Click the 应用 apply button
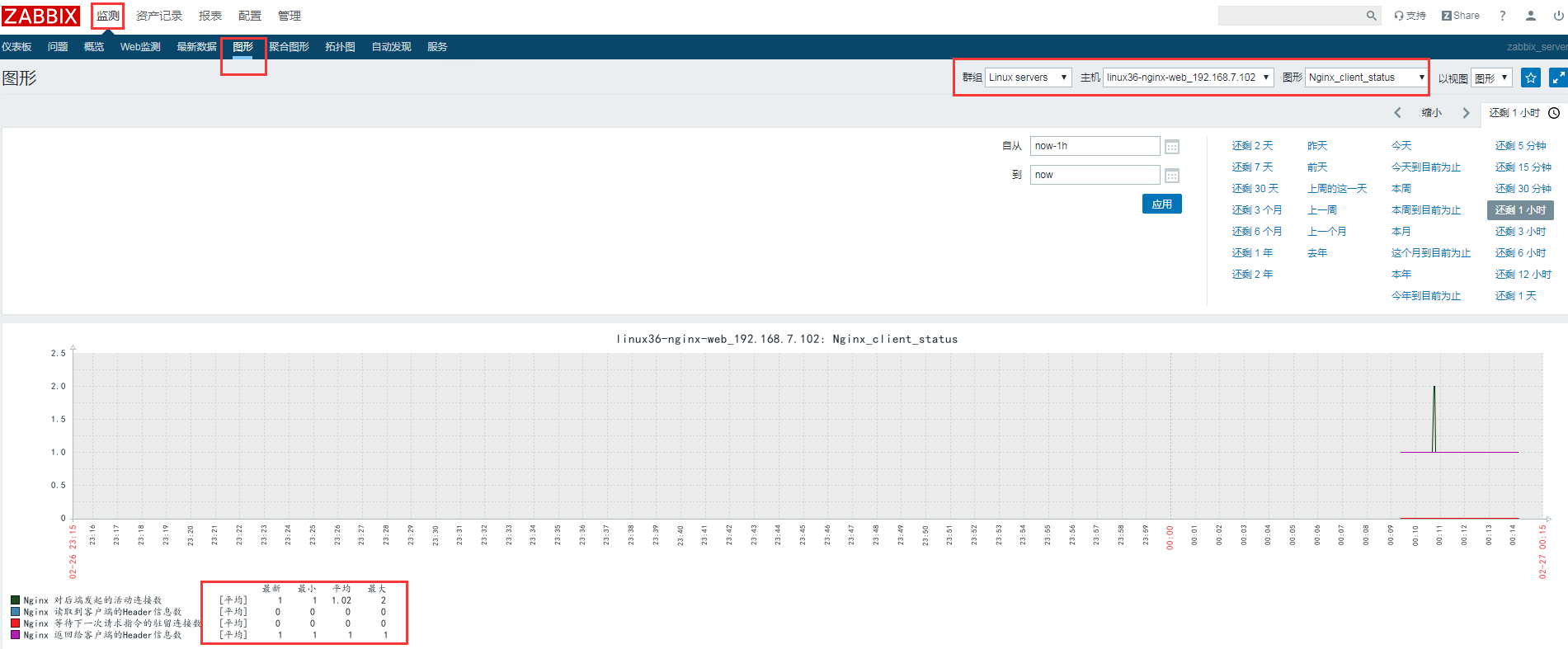This screenshot has width=1568, height=649. tap(1162, 204)
